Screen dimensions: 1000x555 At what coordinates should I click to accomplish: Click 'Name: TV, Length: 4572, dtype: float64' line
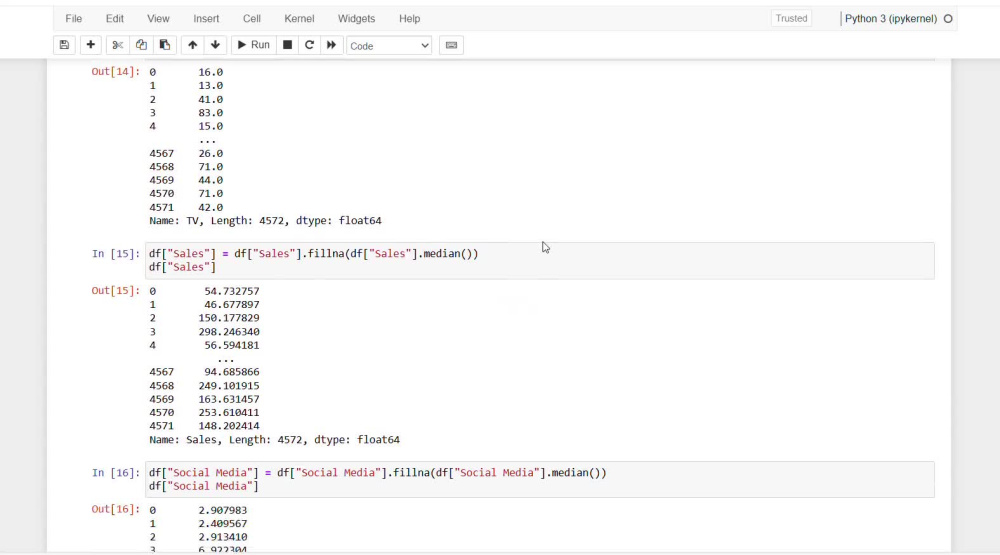(265, 221)
